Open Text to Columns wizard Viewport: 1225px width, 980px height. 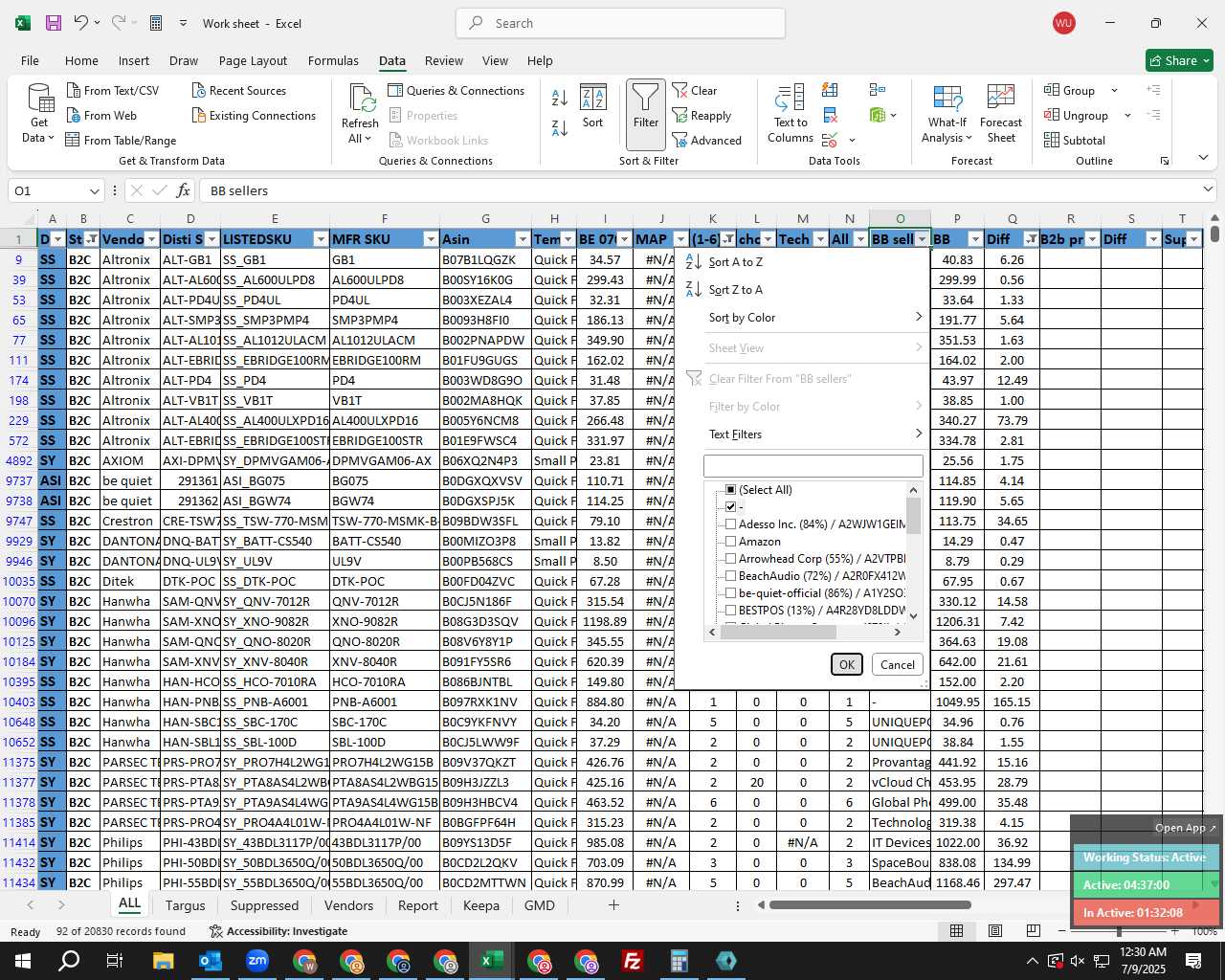click(791, 114)
